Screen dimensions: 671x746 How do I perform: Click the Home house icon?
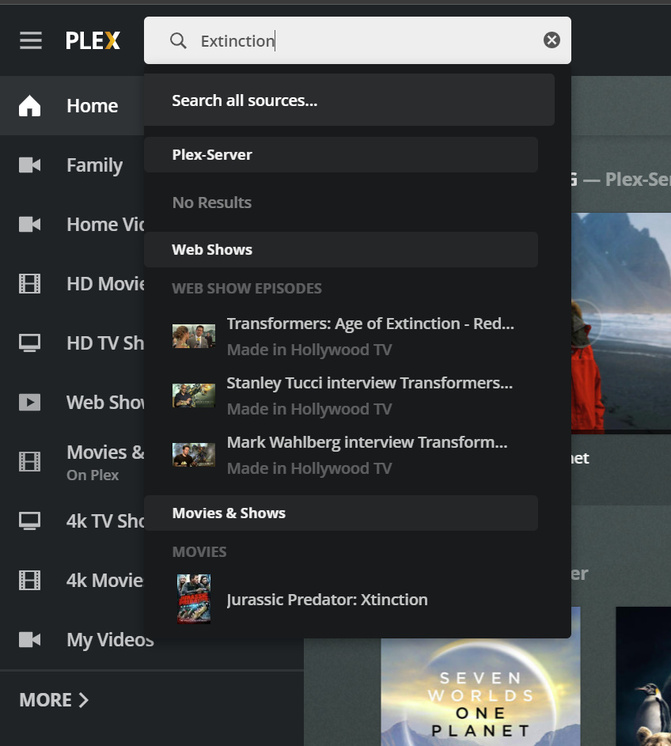pos(30,106)
